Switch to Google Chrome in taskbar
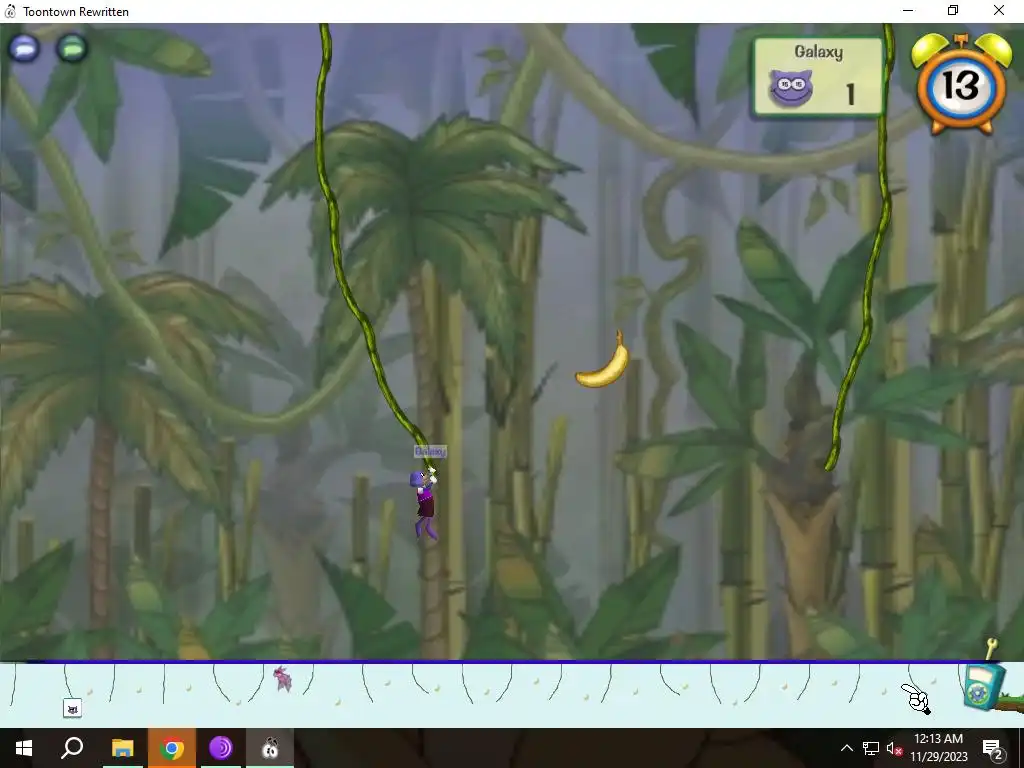1024x768 pixels. click(x=172, y=748)
